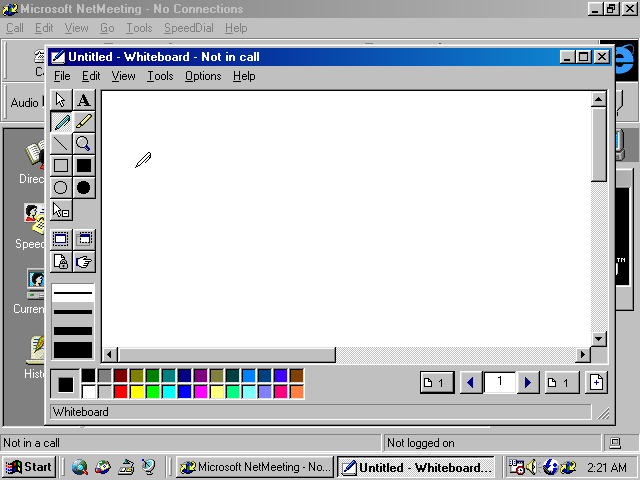
Task: Open Whiteboard Options menu
Action: pyautogui.click(x=203, y=76)
